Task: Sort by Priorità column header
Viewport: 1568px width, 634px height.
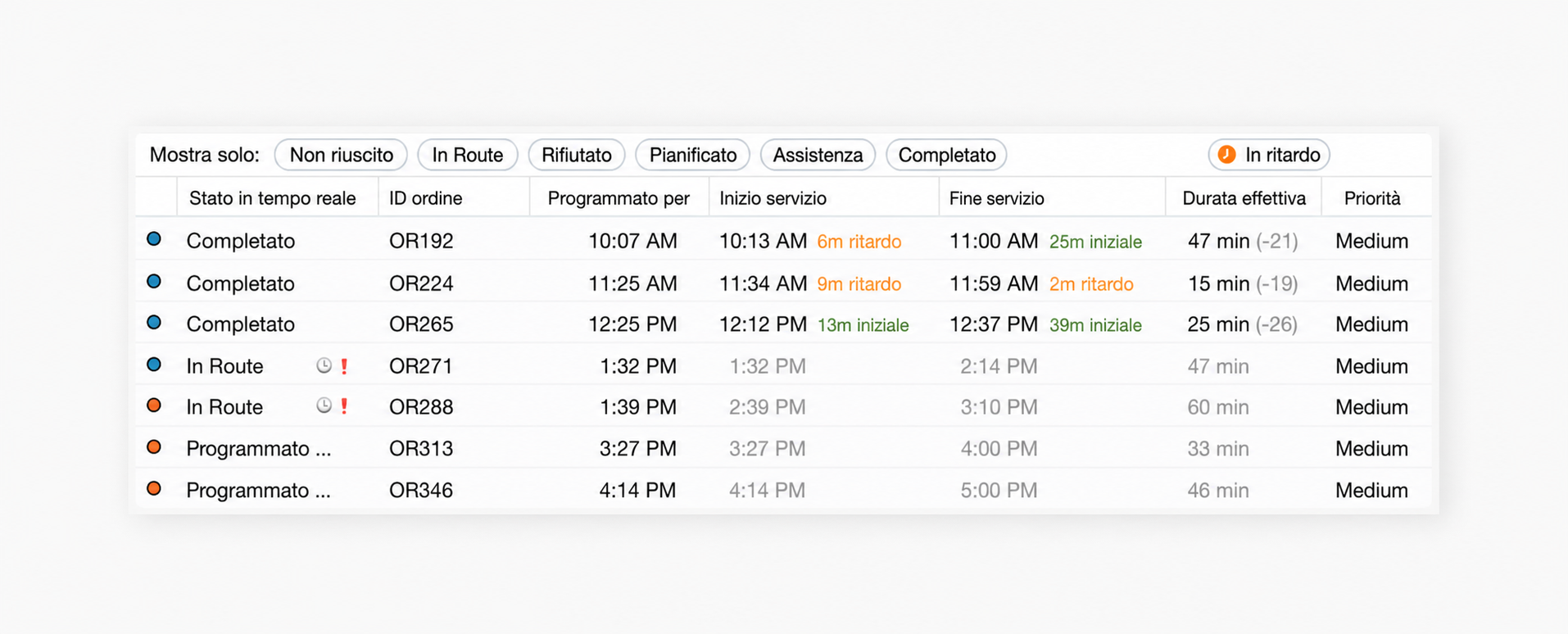Action: point(1372,198)
